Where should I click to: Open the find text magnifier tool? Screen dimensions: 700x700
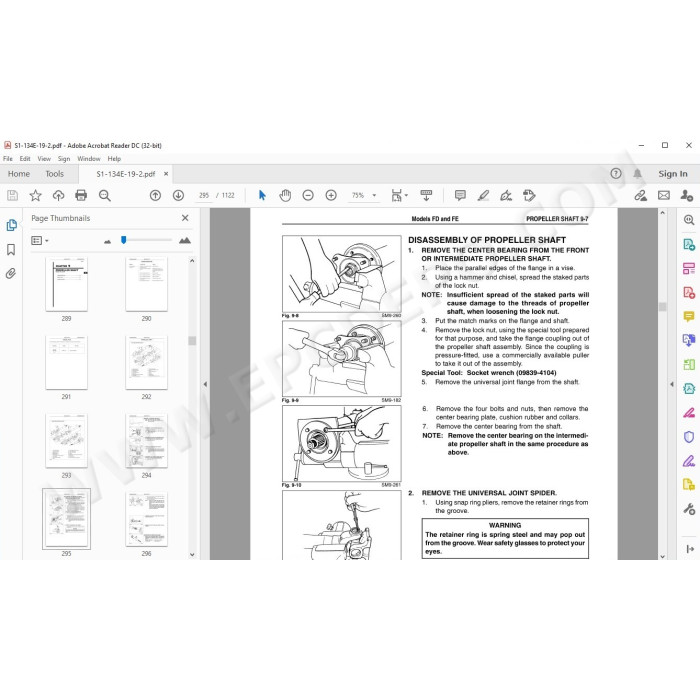(x=104, y=196)
